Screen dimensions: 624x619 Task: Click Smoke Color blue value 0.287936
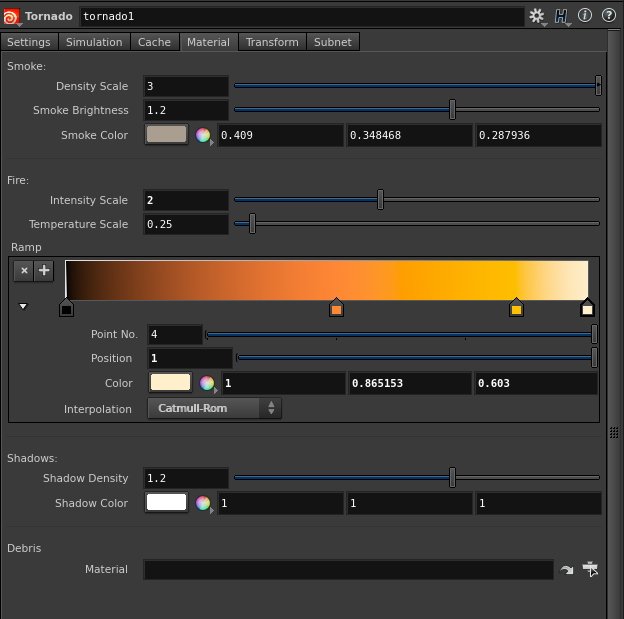click(x=538, y=135)
